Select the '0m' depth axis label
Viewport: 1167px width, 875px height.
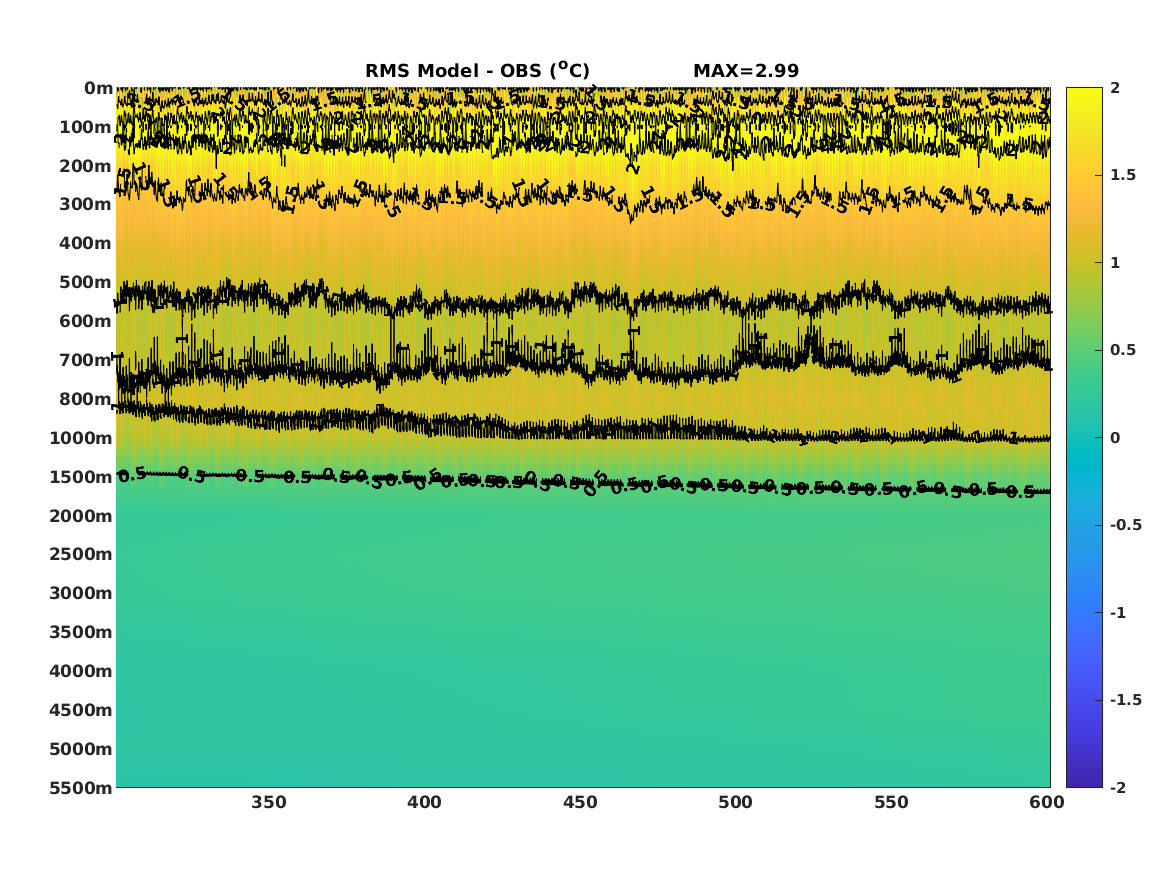(98, 89)
